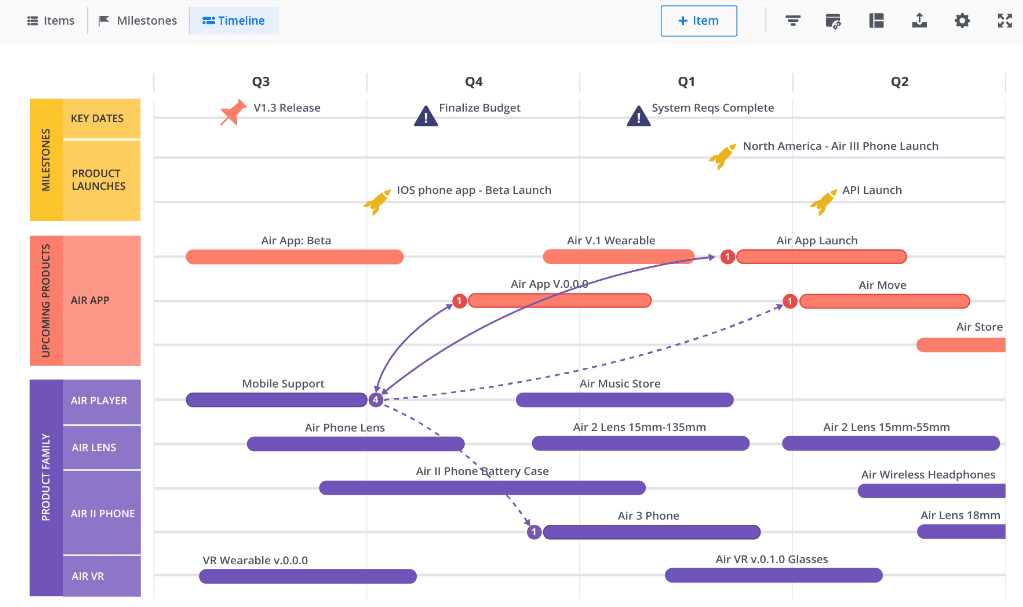
Task: Click the purple PRODUCT FAMILY lane header
Action: click(x=46, y=488)
